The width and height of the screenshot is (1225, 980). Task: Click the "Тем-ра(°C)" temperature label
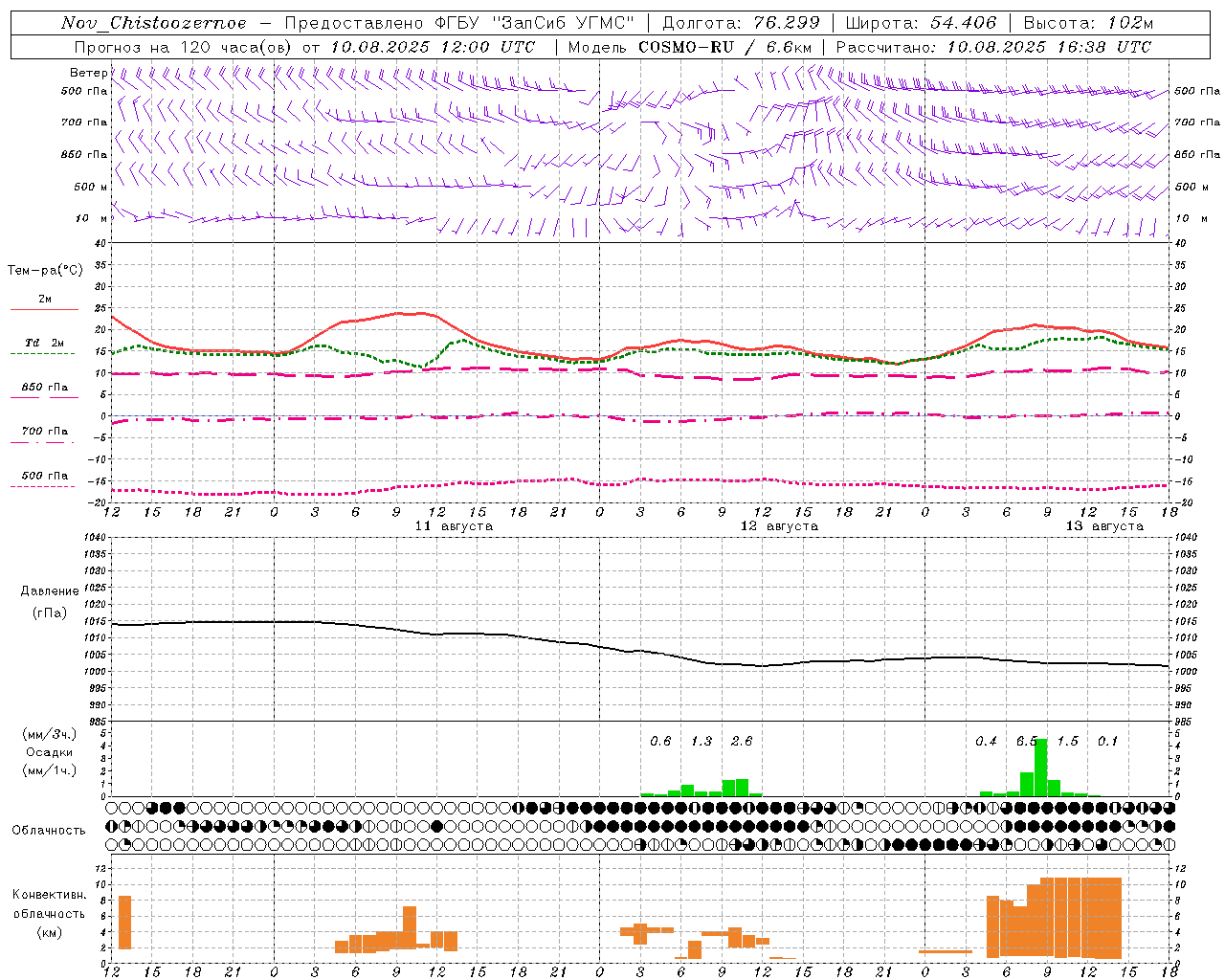click(x=45, y=271)
